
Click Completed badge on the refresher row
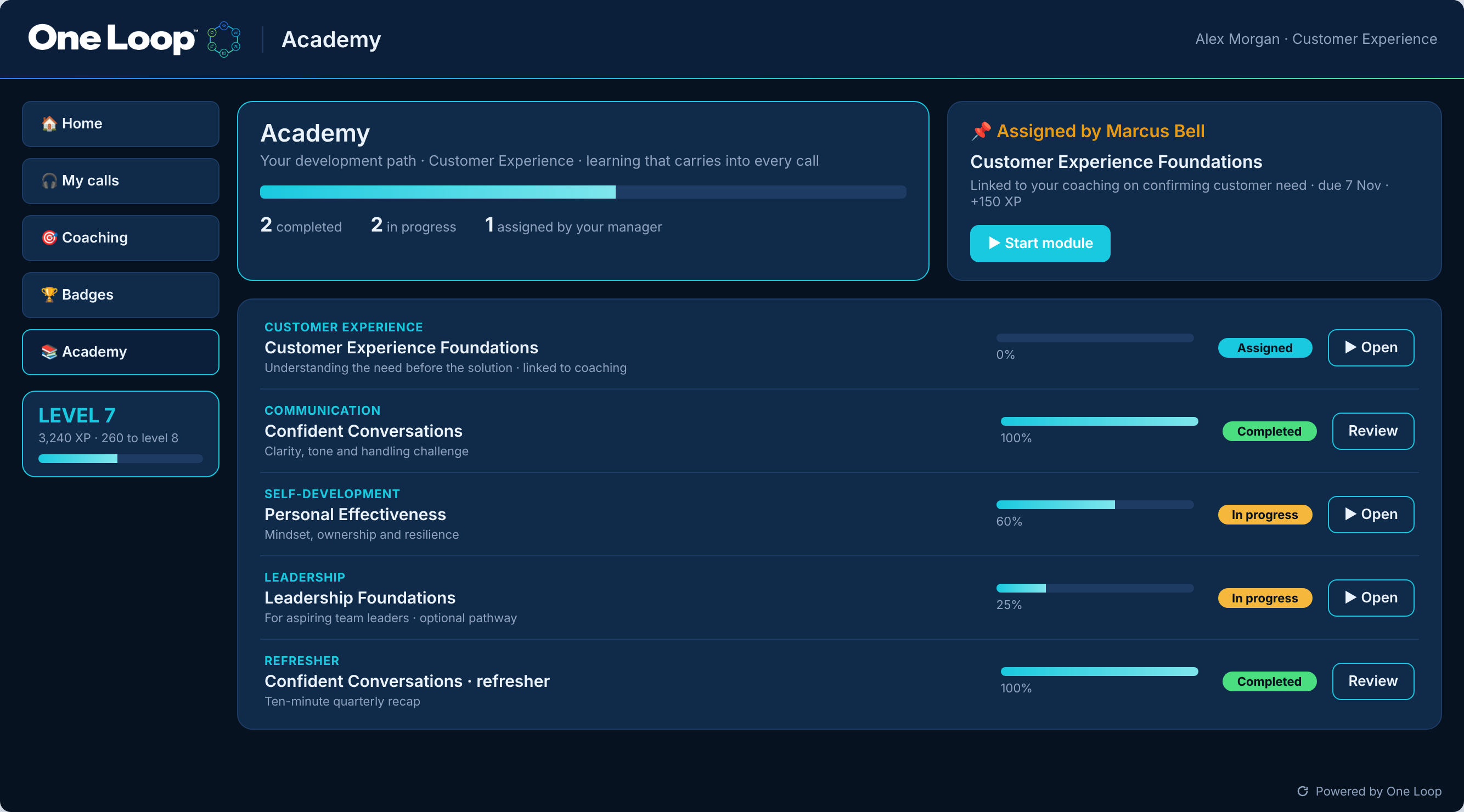(1269, 681)
